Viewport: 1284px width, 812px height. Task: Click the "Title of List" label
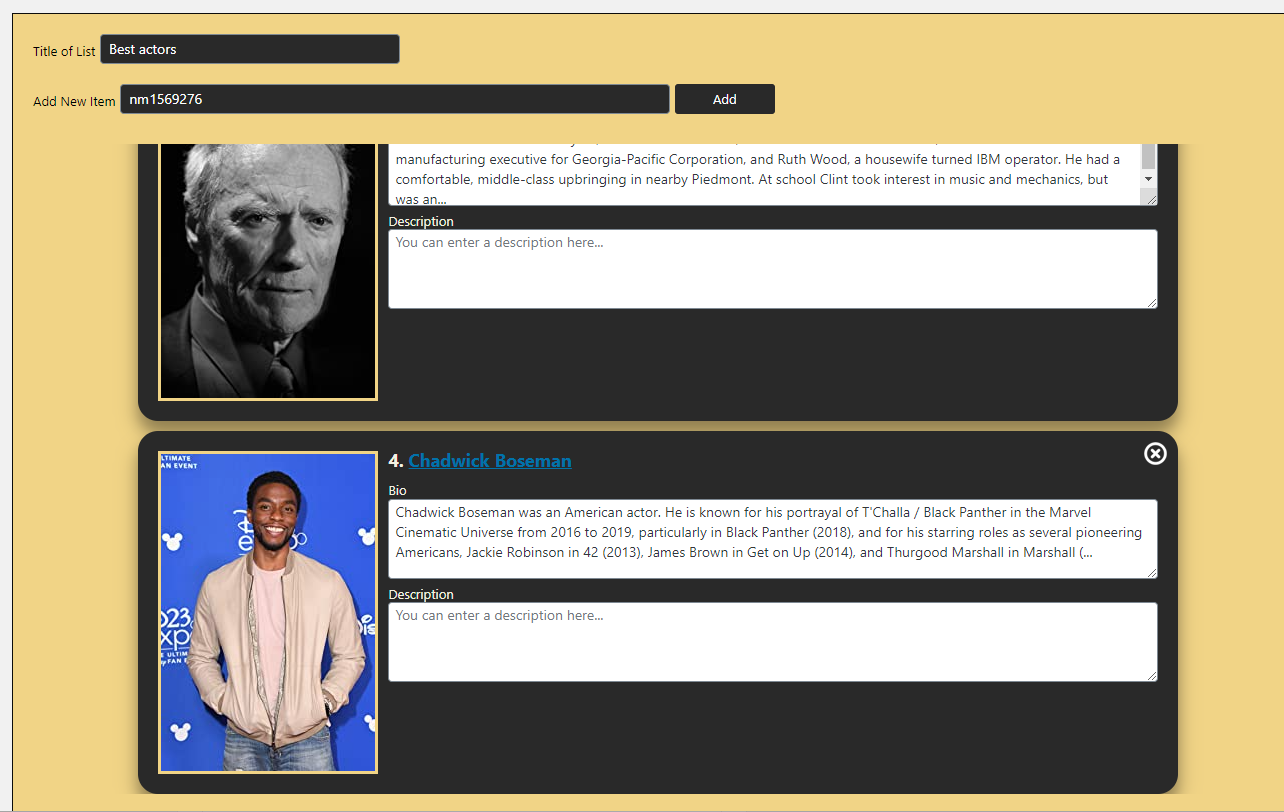click(x=64, y=51)
